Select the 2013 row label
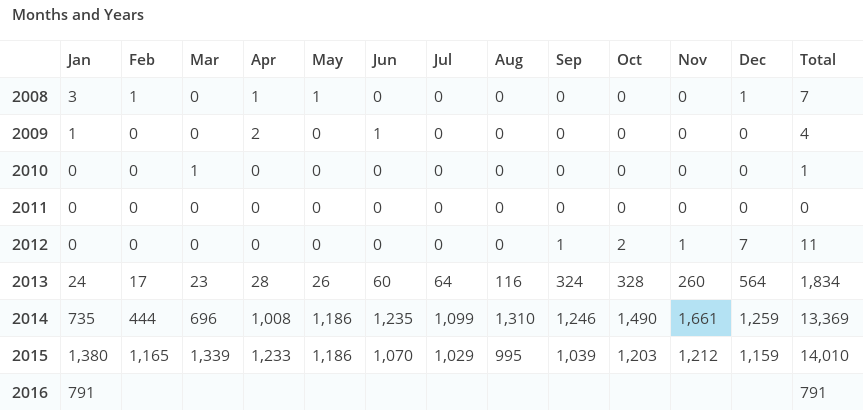The width and height of the screenshot is (863, 410). pos(29,281)
